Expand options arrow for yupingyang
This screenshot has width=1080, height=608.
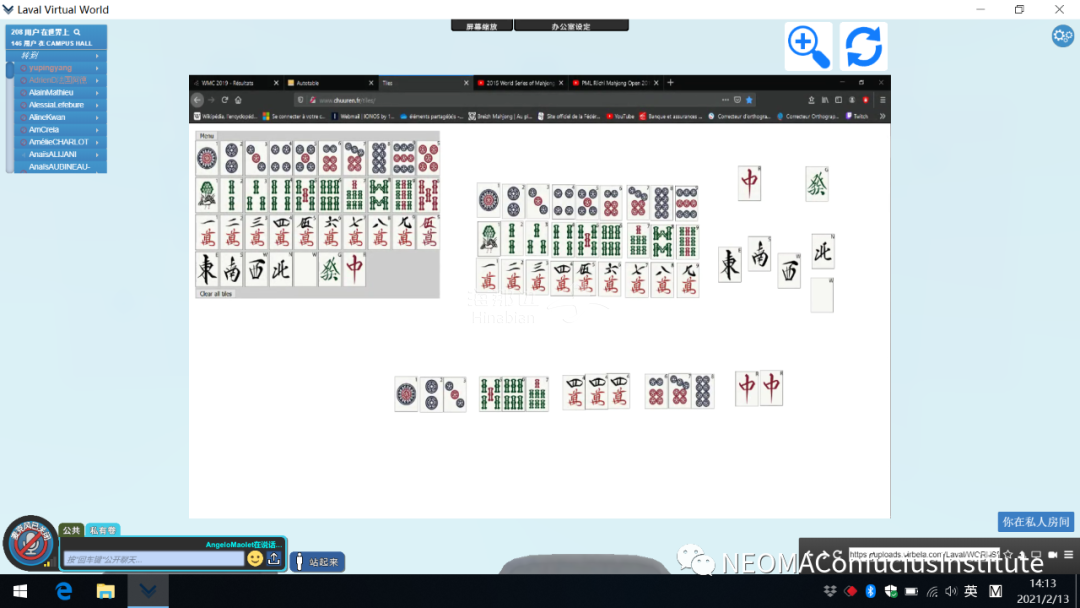point(97,68)
